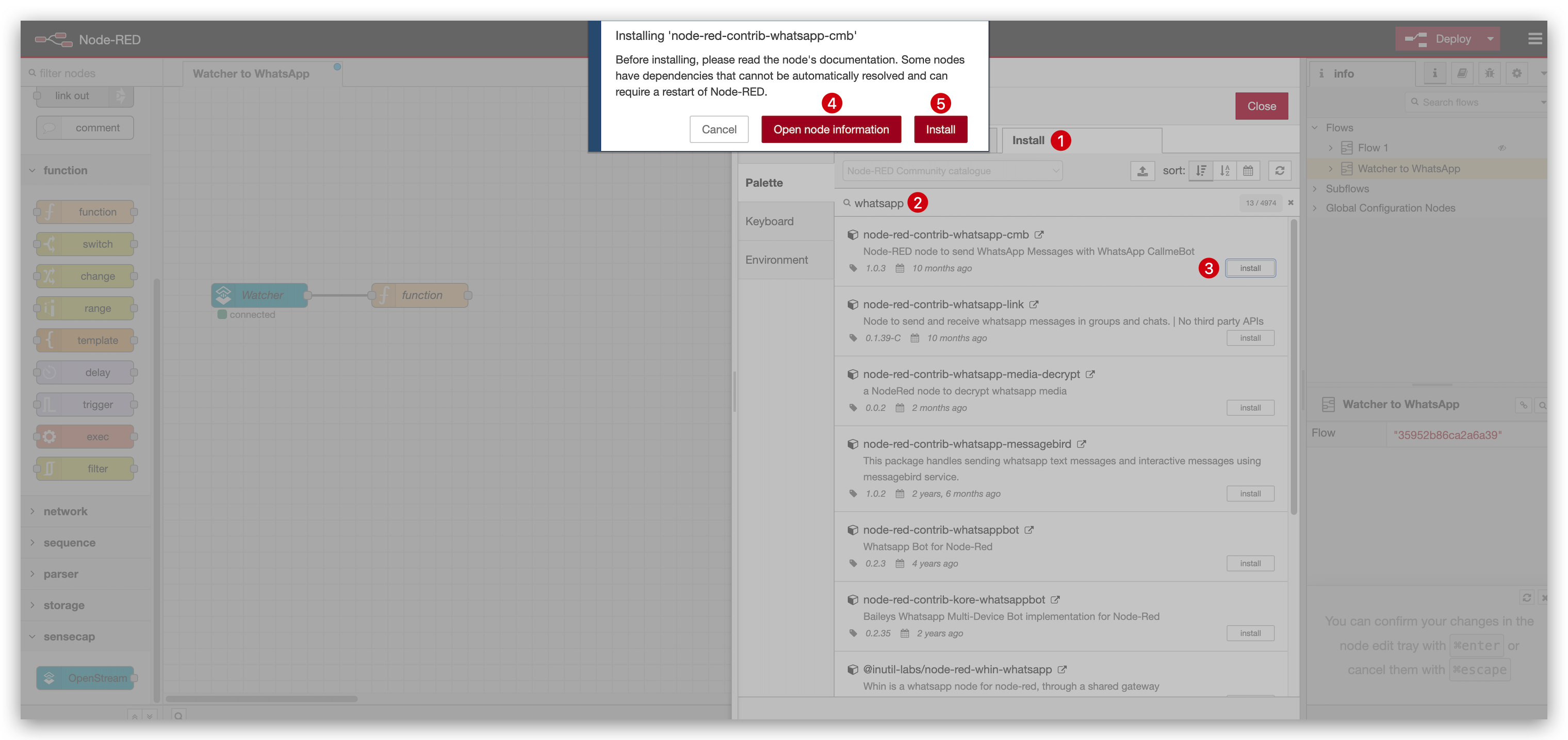
Task: Install node-red-contrib-whatsappbot from its row
Action: click(x=1250, y=564)
